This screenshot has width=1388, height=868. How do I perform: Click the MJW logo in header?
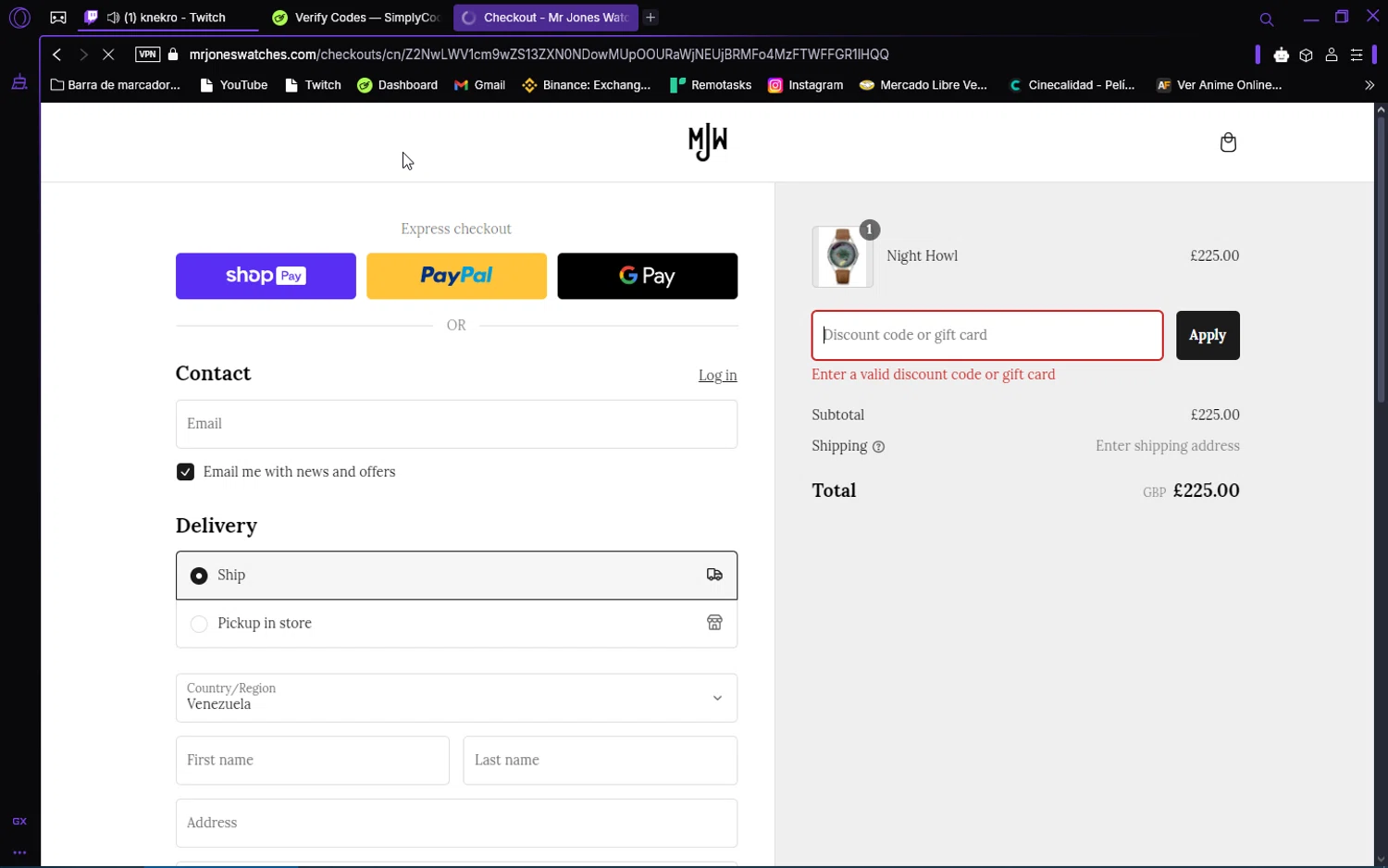coord(708,142)
